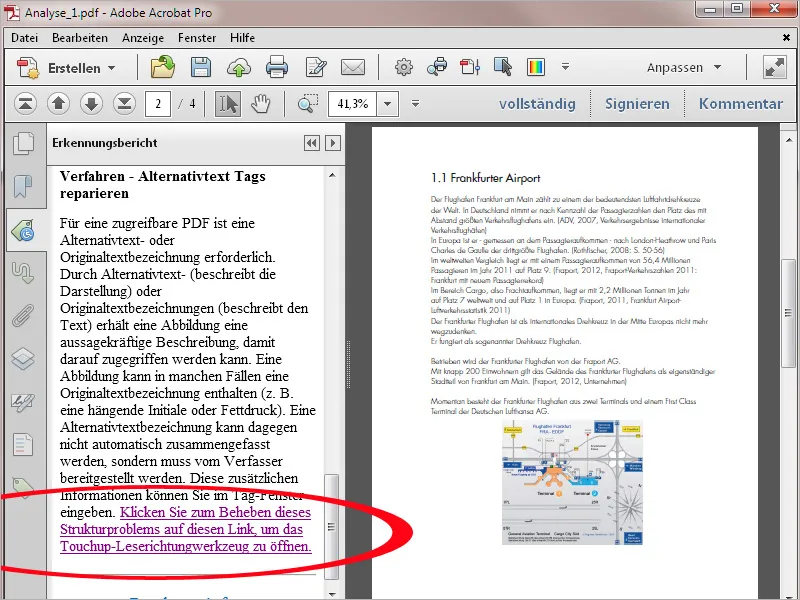Open the Anpassen dropdown

coord(684,67)
